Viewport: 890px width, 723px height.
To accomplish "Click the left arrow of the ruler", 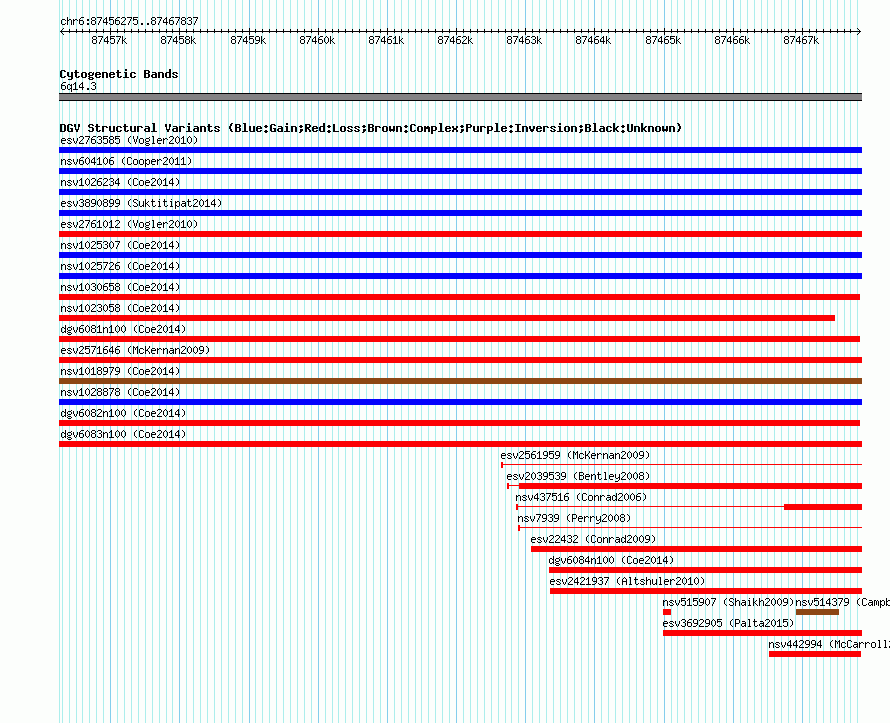I will pos(62,31).
